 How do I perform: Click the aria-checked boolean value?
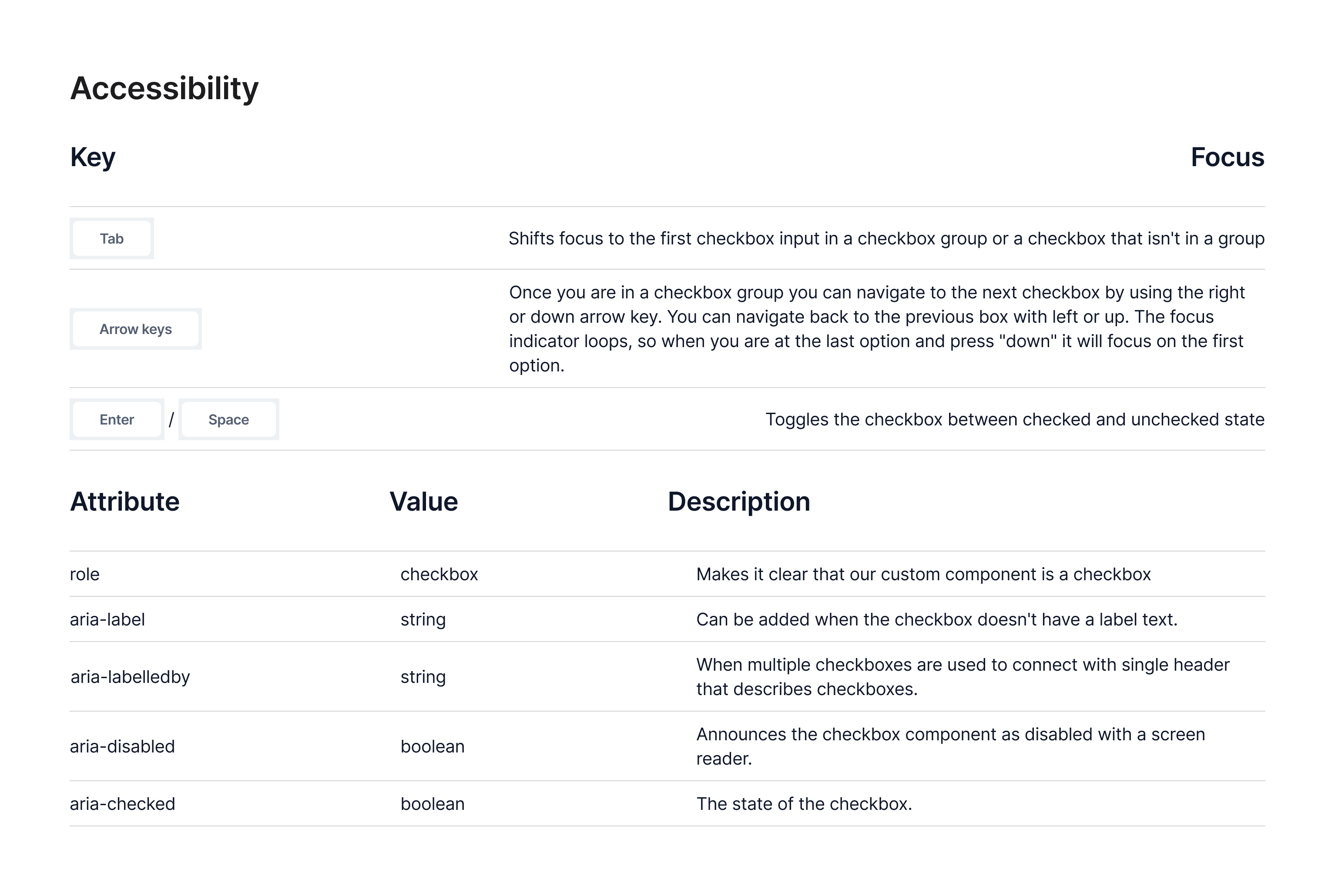click(x=432, y=804)
